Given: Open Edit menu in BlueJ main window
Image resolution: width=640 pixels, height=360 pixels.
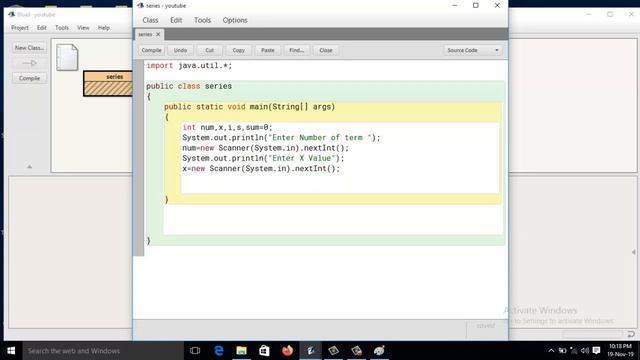Looking at the screenshot, I should pyautogui.click(x=42, y=28).
